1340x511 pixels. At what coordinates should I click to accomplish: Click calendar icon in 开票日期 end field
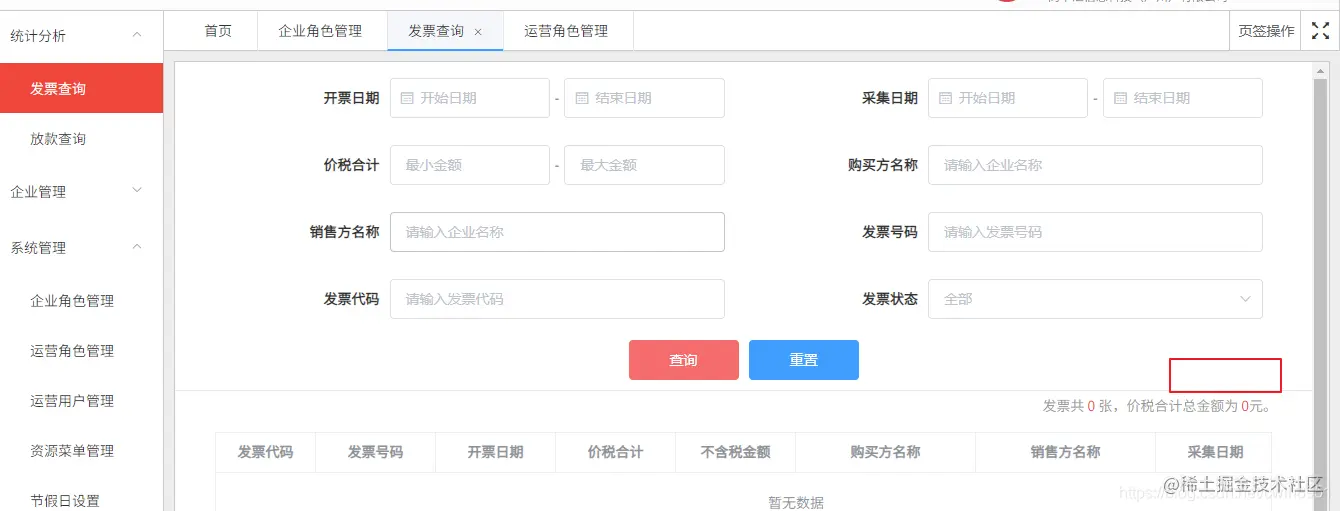coord(581,98)
